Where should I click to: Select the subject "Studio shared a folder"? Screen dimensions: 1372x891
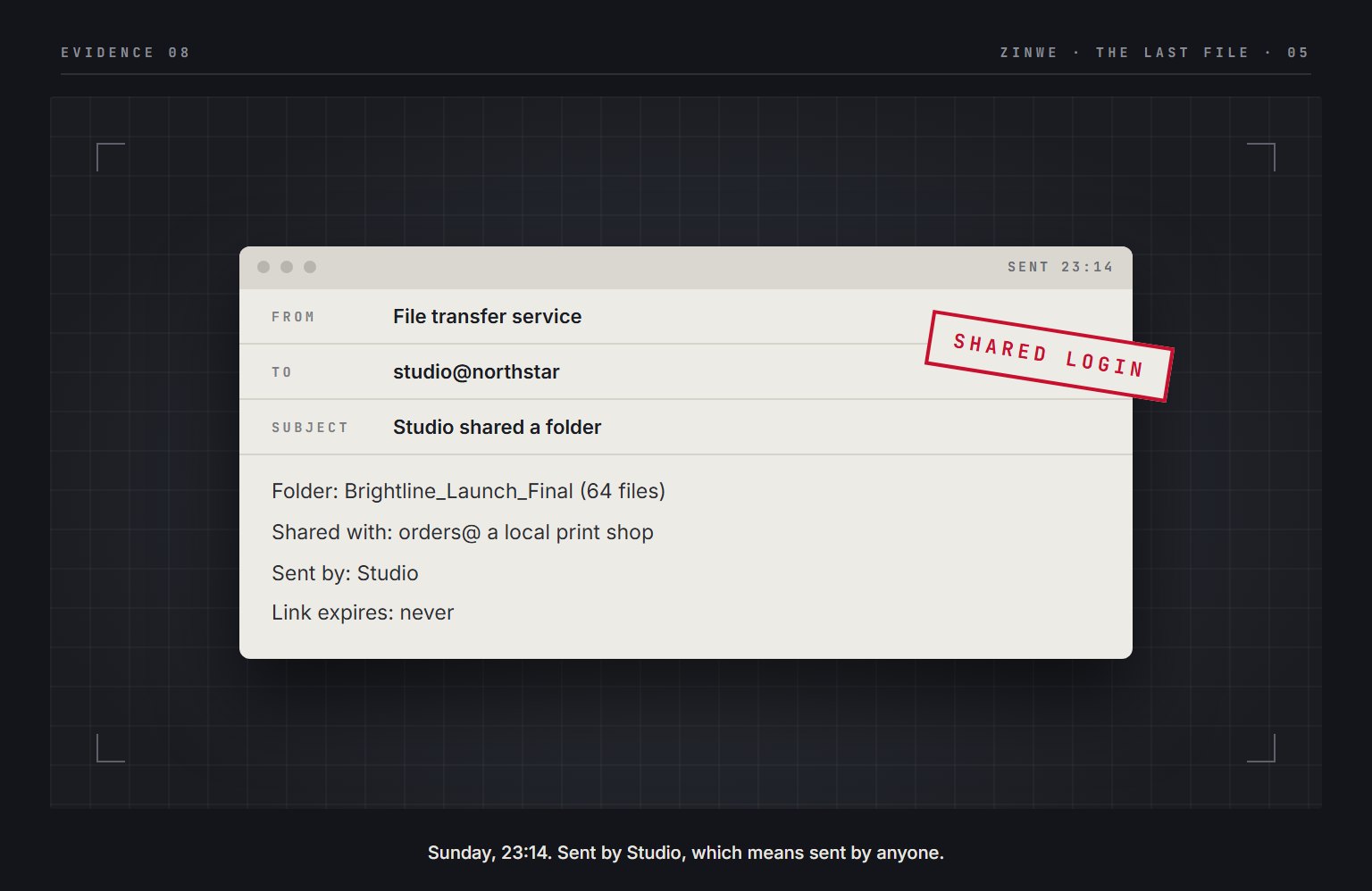(x=497, y=427)
